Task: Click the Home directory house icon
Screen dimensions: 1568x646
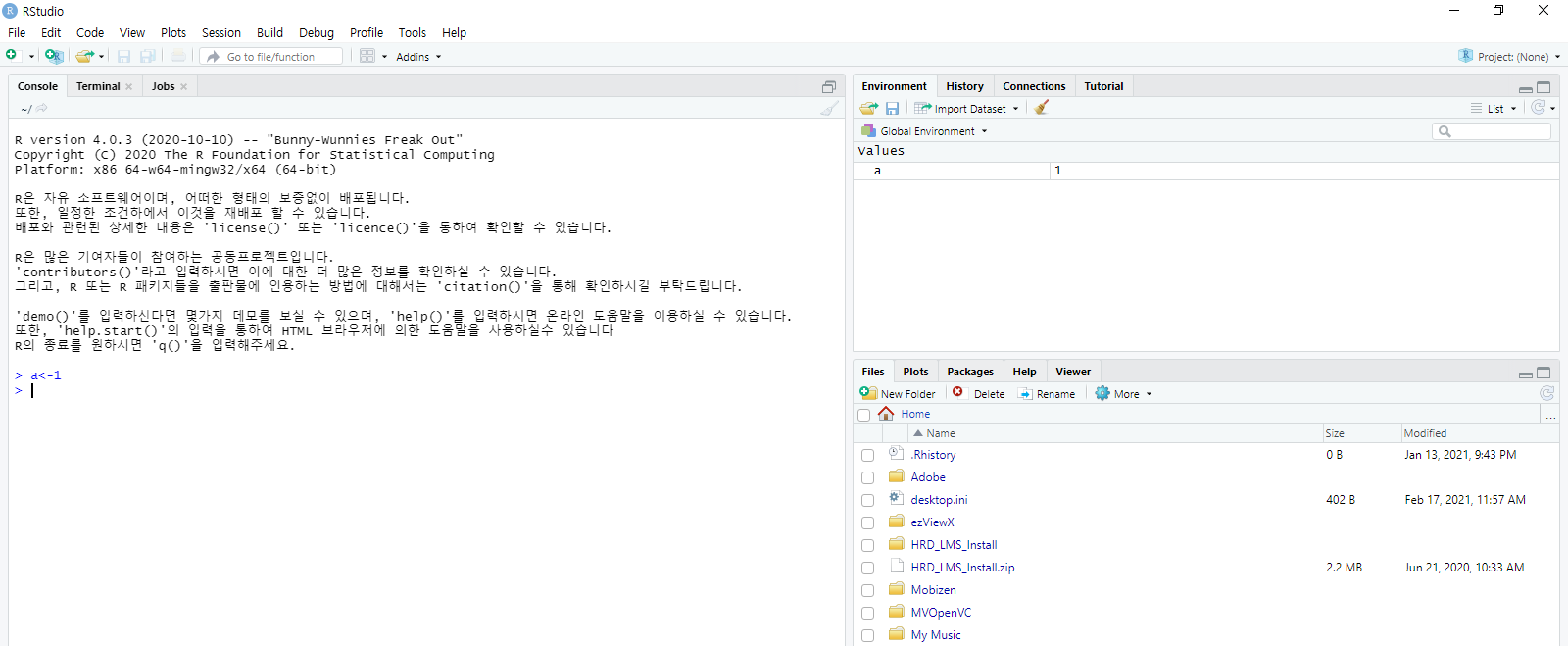Action: [x=886, y=413]
